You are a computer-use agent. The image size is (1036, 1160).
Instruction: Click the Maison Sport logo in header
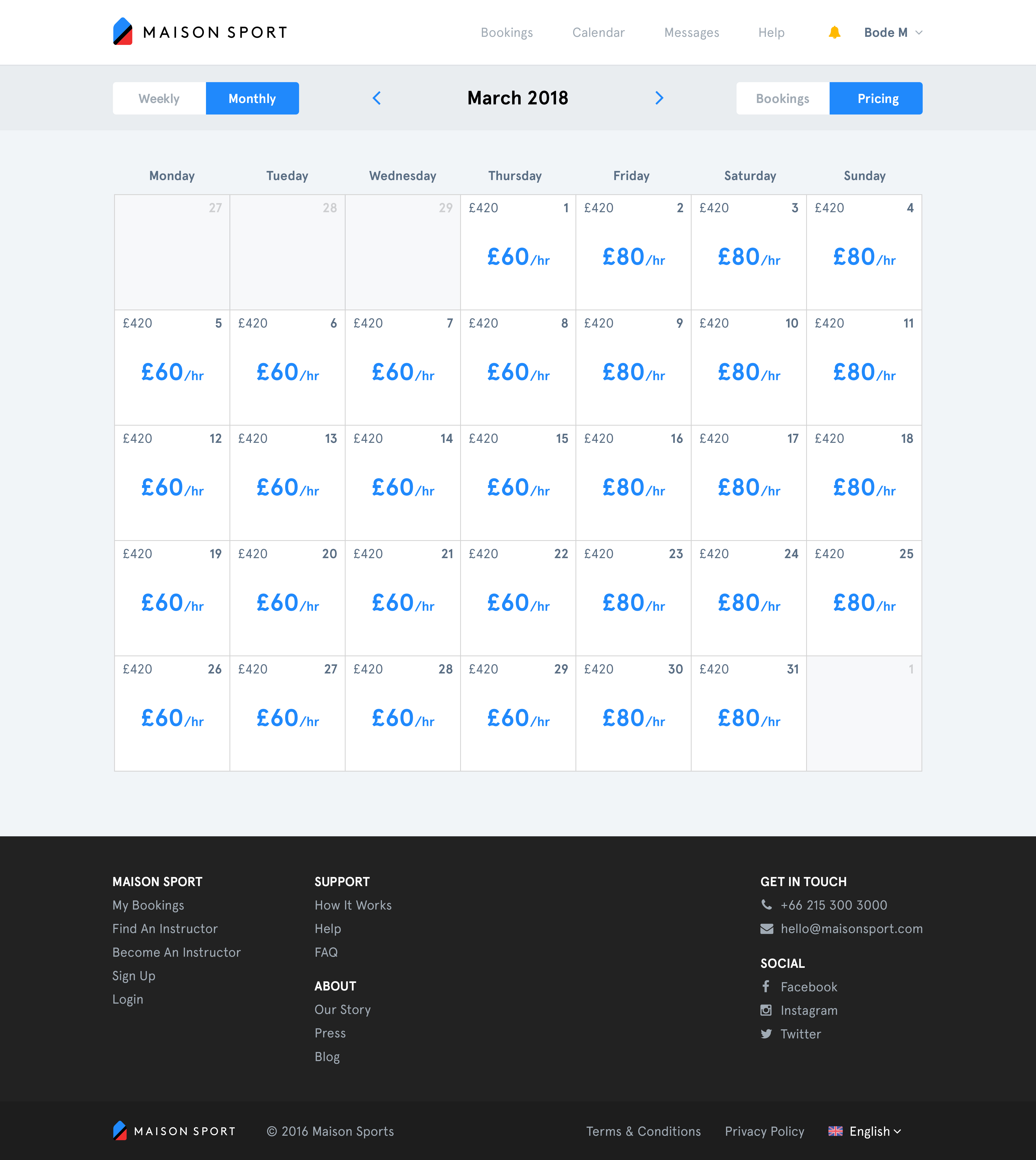(x=200, y=32)
